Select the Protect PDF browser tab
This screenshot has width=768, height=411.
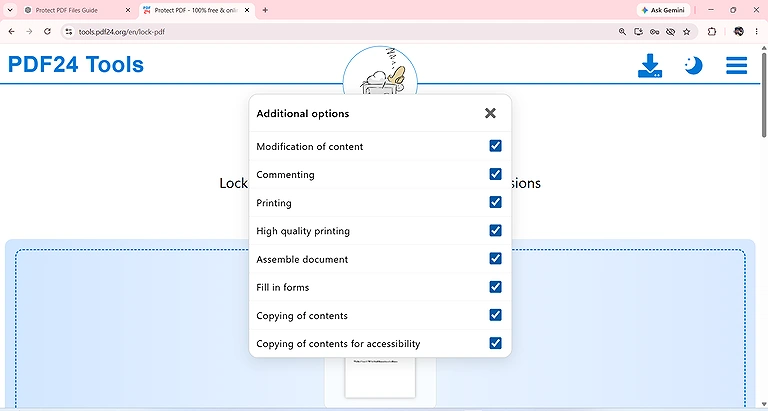196,10
